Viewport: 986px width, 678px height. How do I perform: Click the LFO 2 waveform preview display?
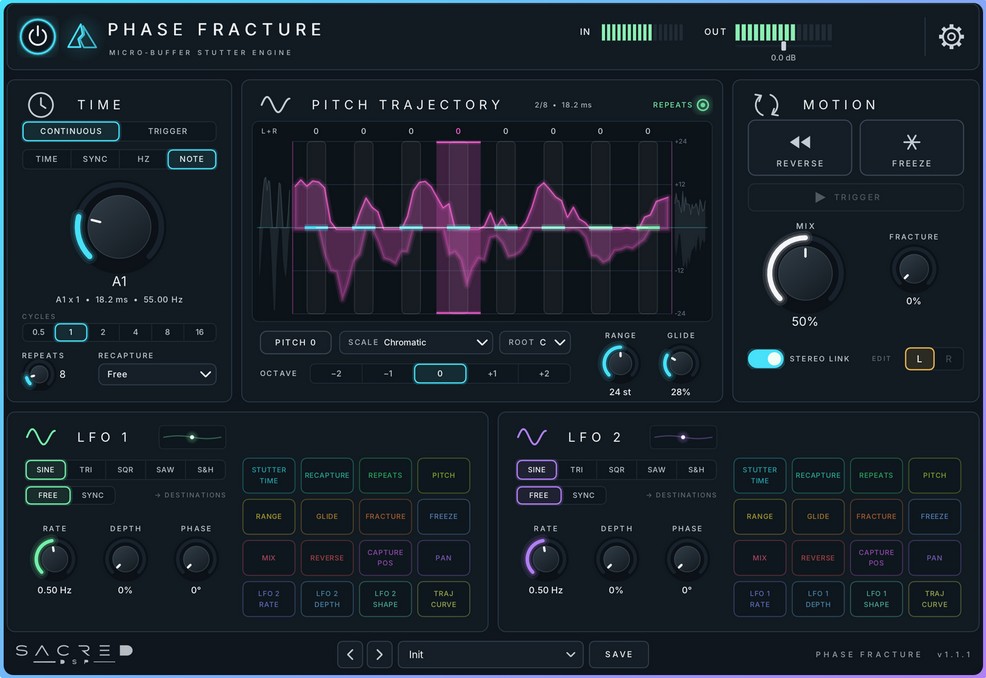(683, 437)
